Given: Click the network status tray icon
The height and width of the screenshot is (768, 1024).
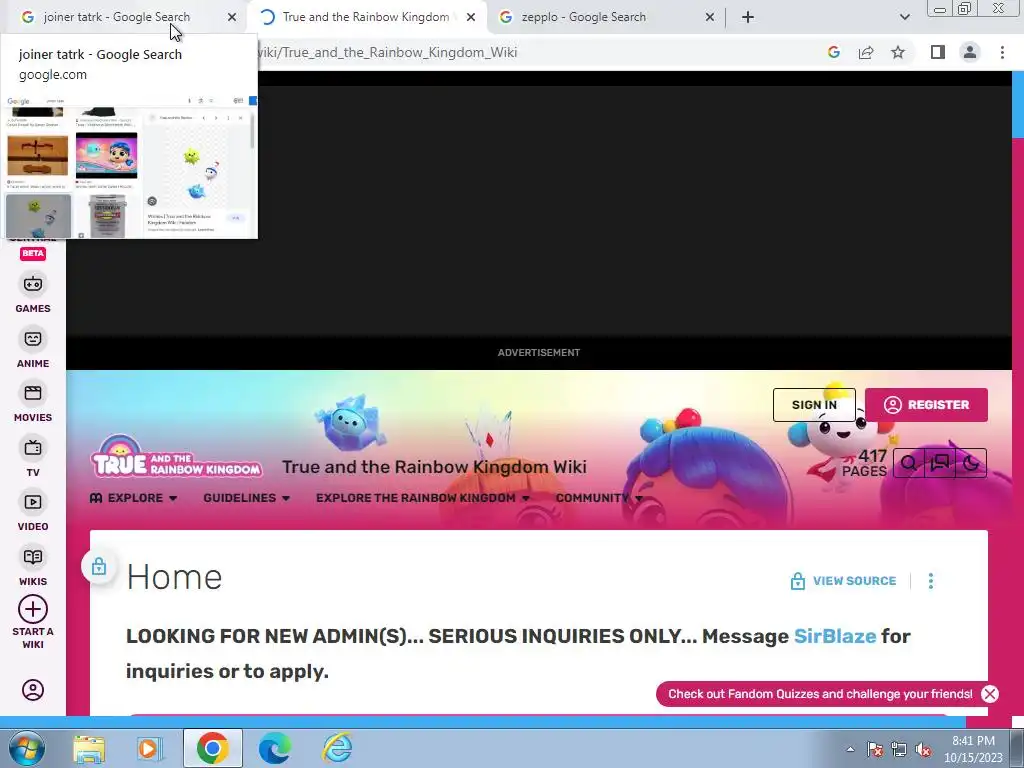Looking at the screenshot, I should (899, 749).
